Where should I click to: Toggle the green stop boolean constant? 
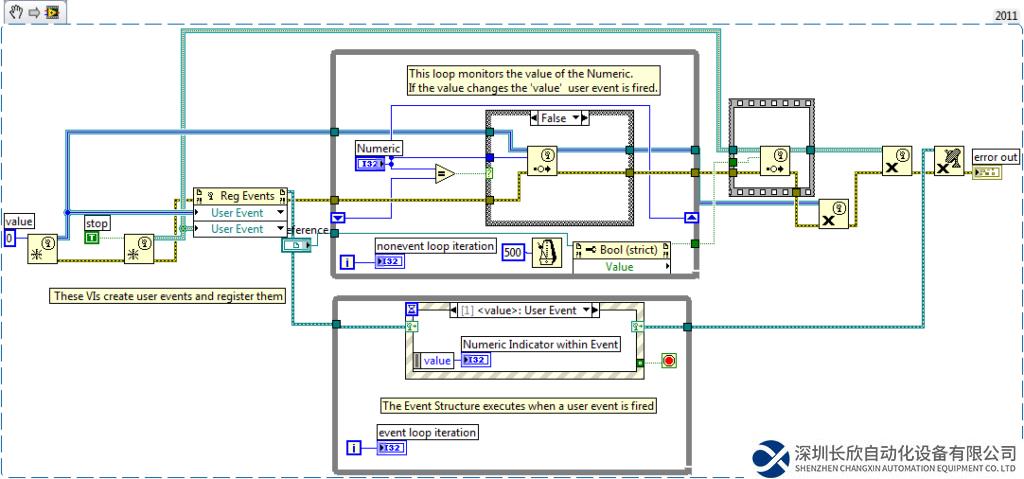[x=92, y=238]
